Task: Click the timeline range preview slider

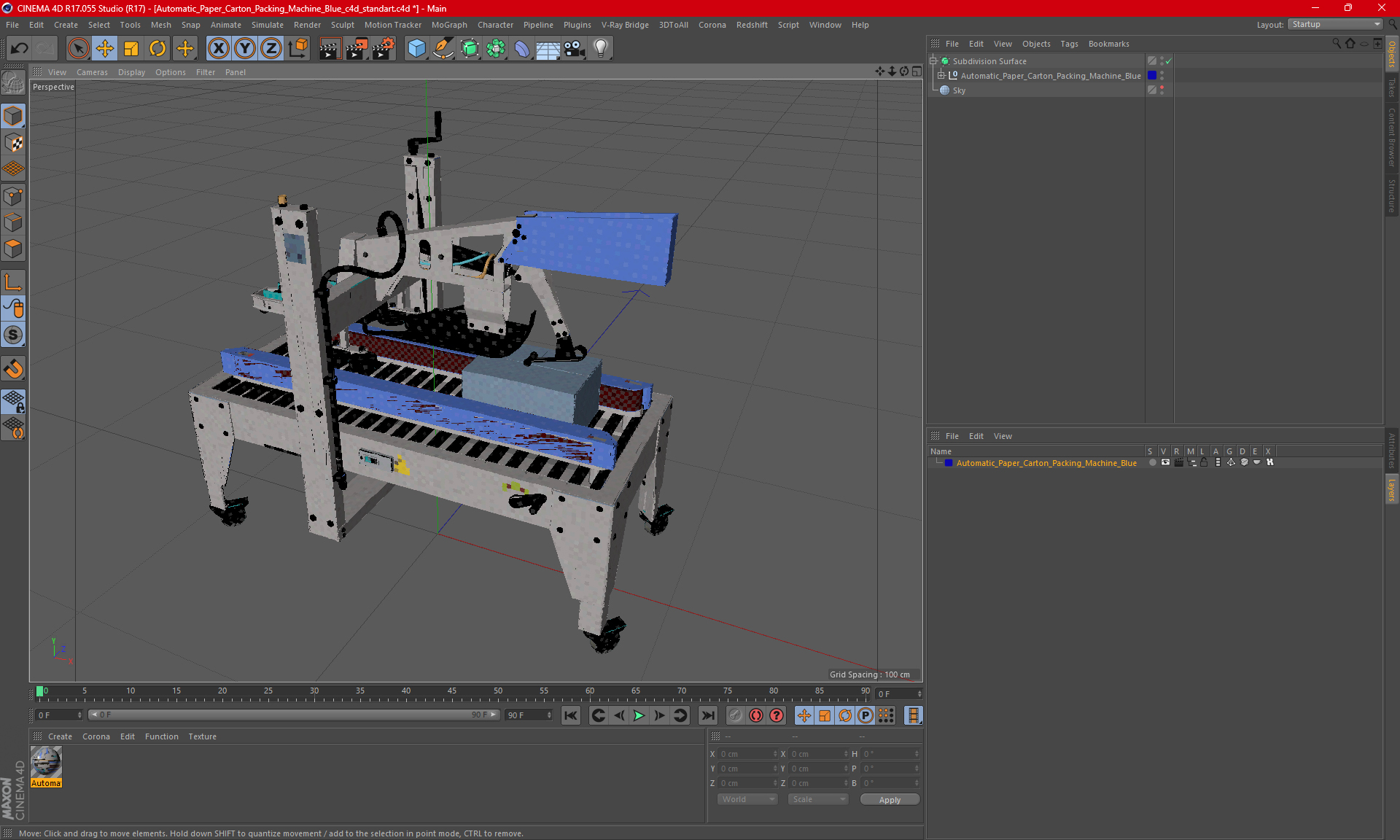Action: [x=294, y=715]
